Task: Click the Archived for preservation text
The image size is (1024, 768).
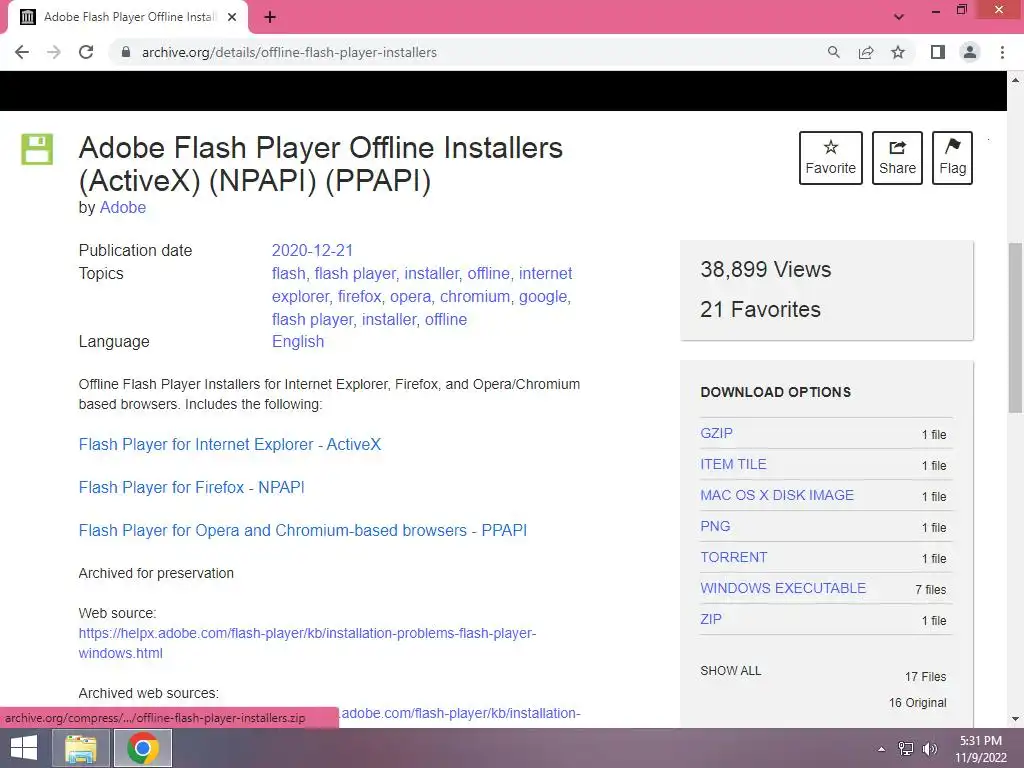Action: coord(156,573)
